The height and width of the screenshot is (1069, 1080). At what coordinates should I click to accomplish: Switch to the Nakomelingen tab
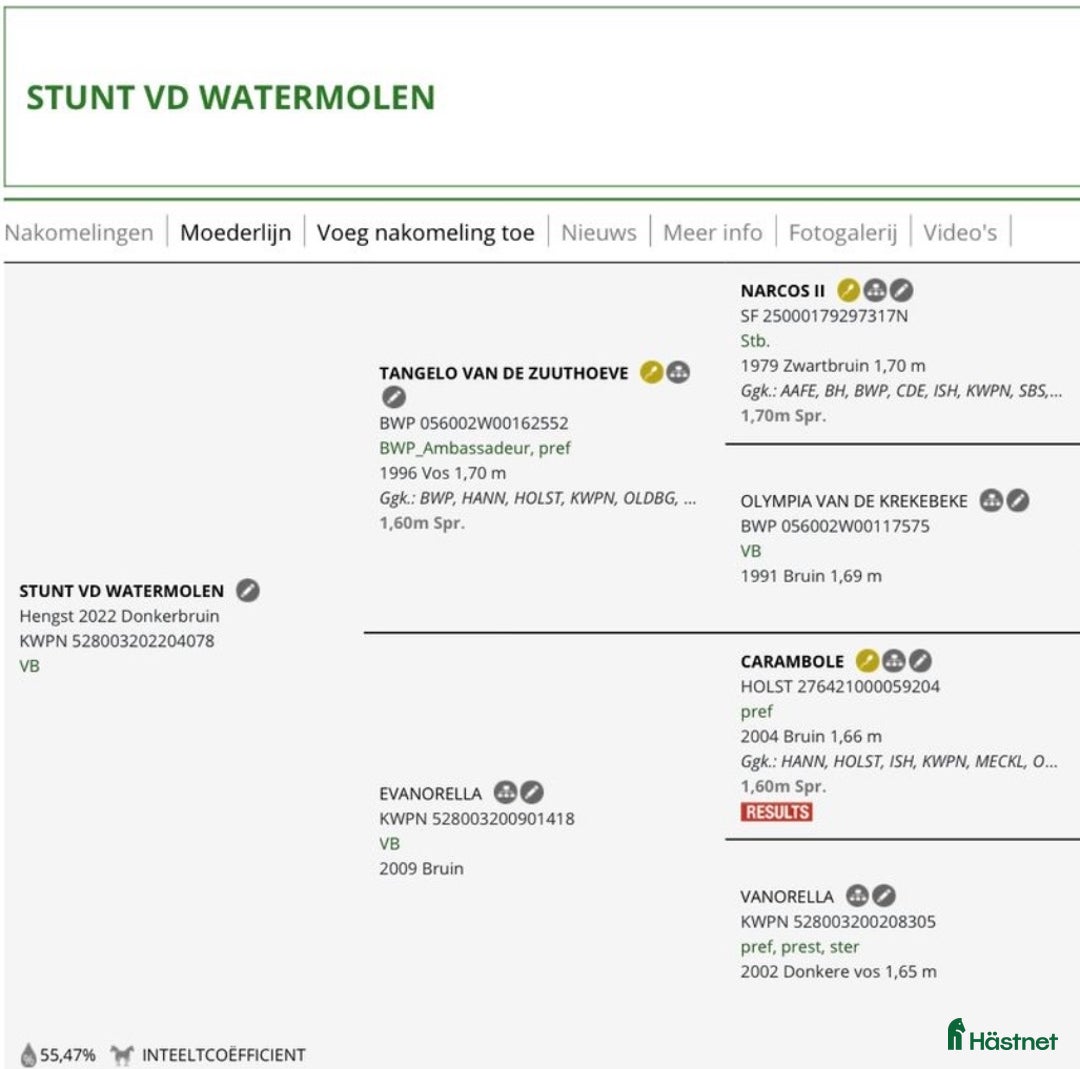point(80,232)
